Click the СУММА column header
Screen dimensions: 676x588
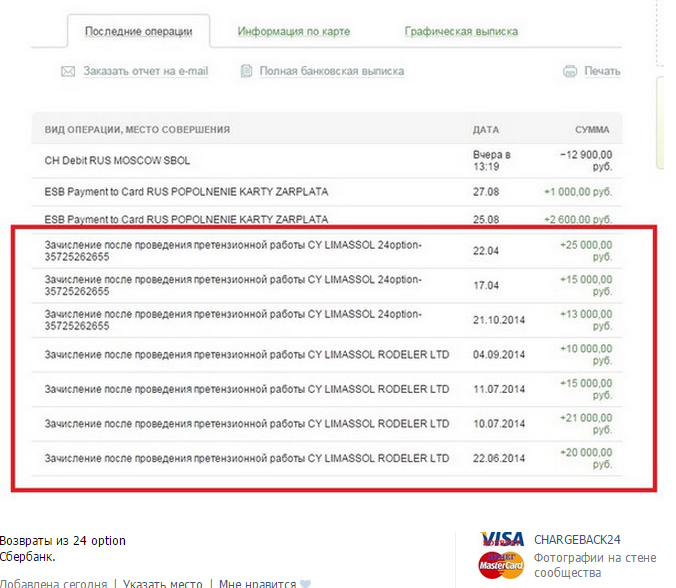592,130
